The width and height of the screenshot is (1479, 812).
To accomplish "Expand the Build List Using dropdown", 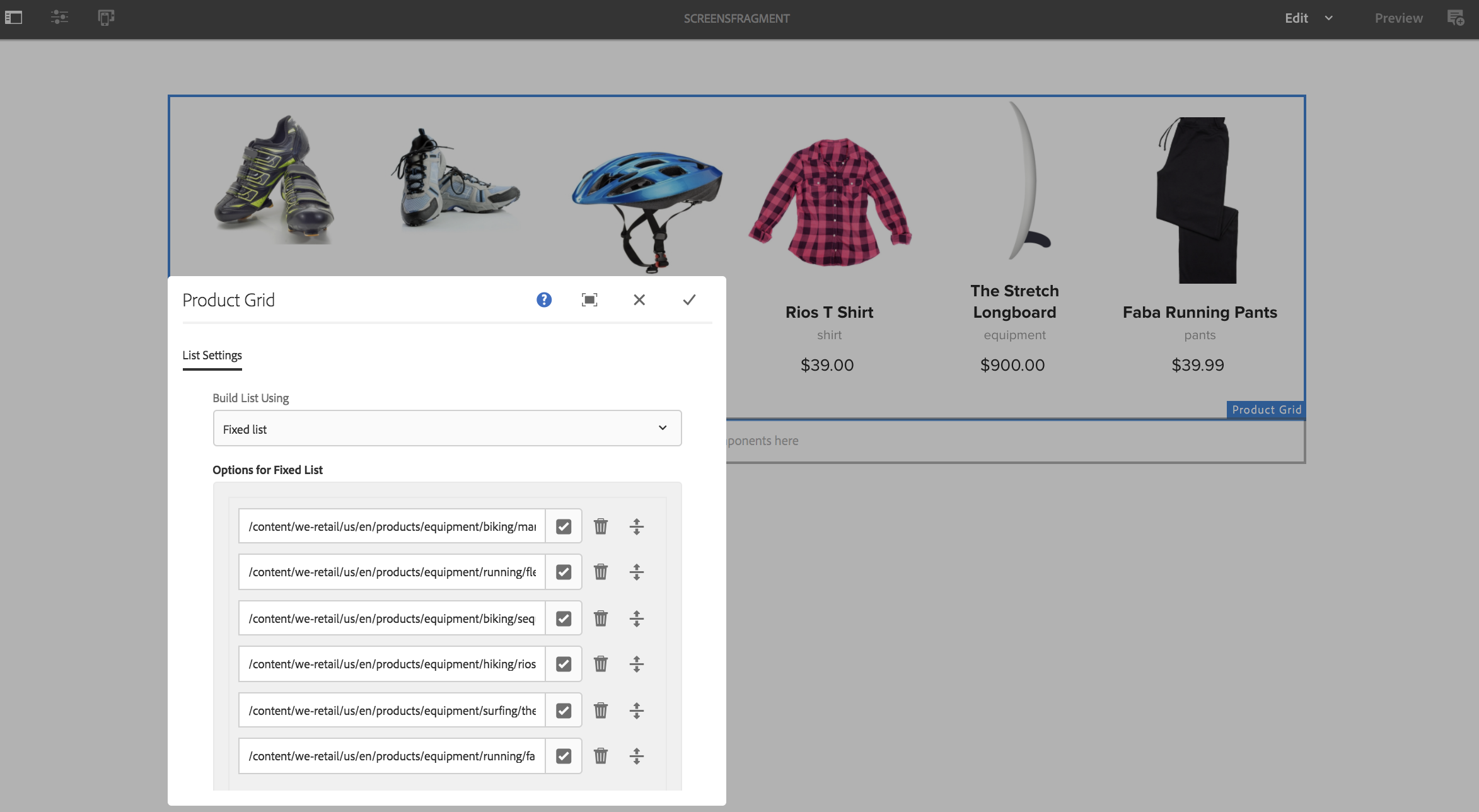I will click(447, 429).
